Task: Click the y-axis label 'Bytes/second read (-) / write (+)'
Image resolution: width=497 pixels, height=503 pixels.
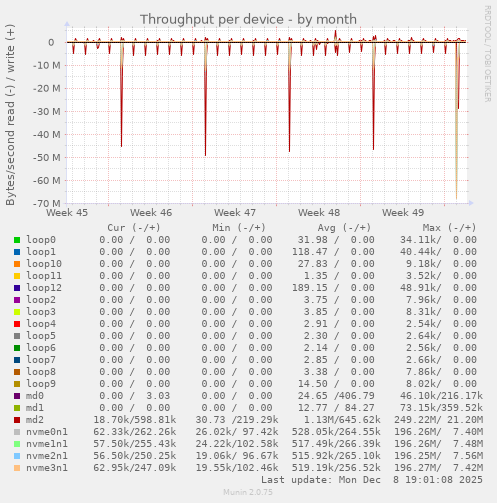Action: click(10, 115)
